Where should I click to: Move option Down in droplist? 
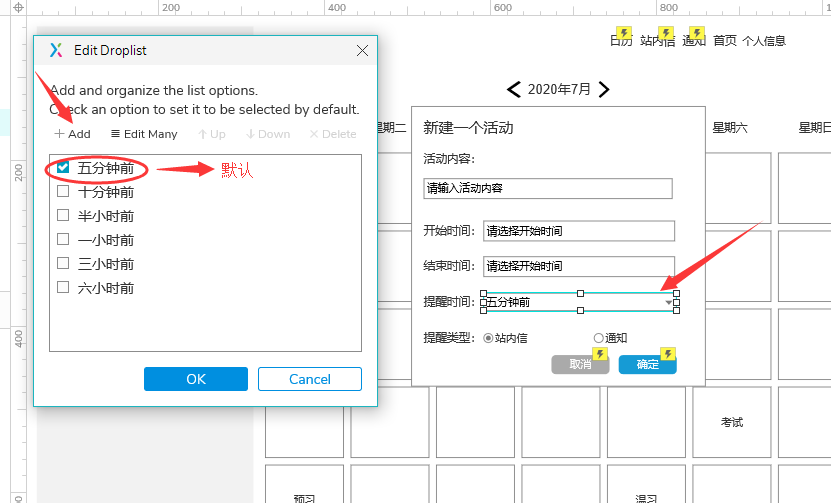point(268,134)
